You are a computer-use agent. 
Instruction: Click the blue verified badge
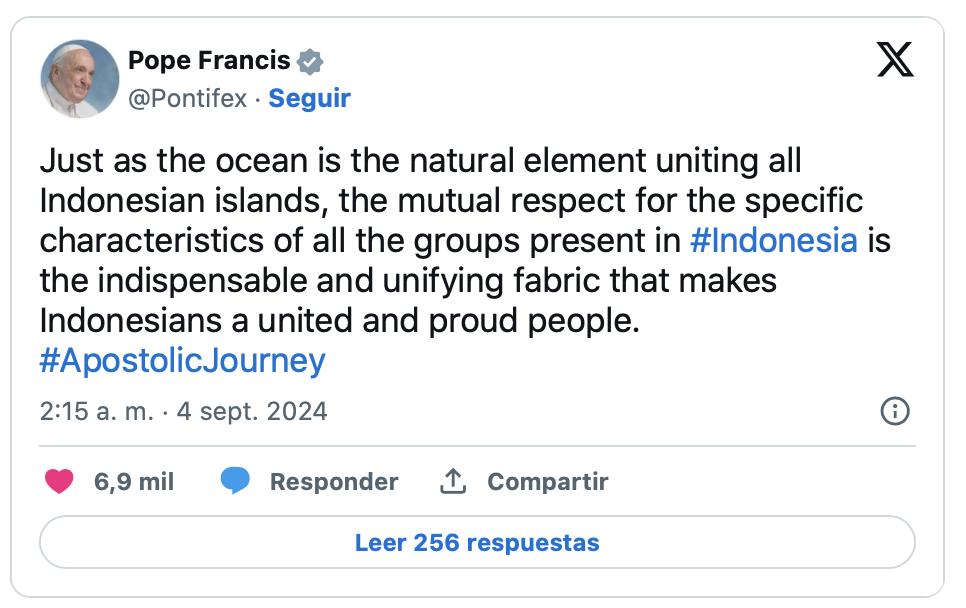click(311, 61)
